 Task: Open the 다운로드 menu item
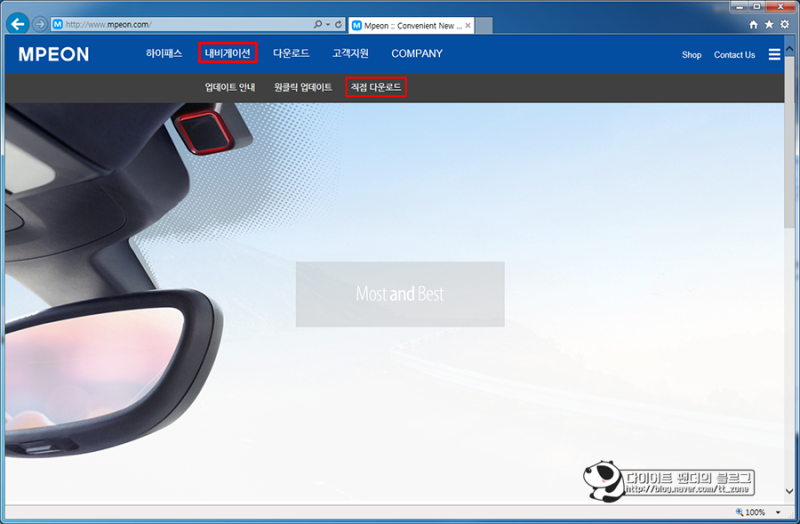pos(291,54)
